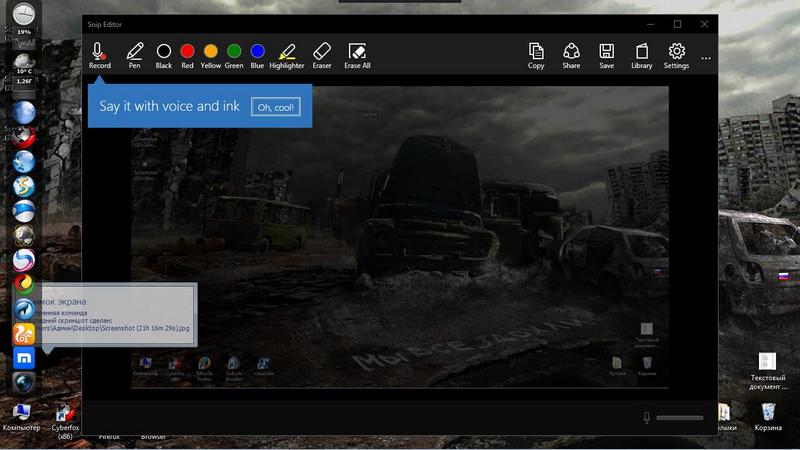Image resolution: width=800 pixels, height=450 pixels.
Task: Save the current snip
Action: pyautogui.click(x=607, y=56)
